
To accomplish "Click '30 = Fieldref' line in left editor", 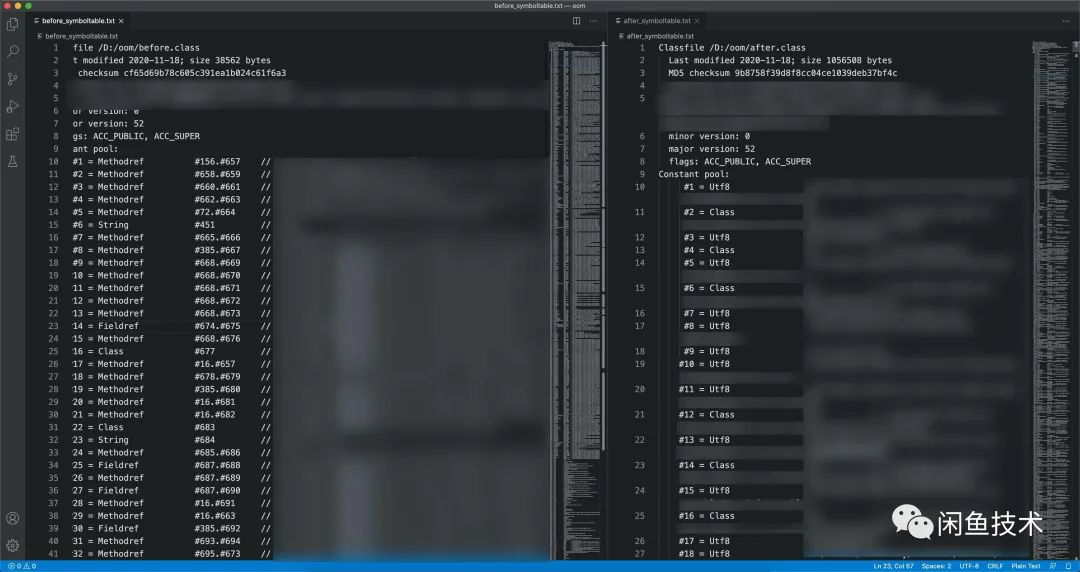I will point(105,529).
